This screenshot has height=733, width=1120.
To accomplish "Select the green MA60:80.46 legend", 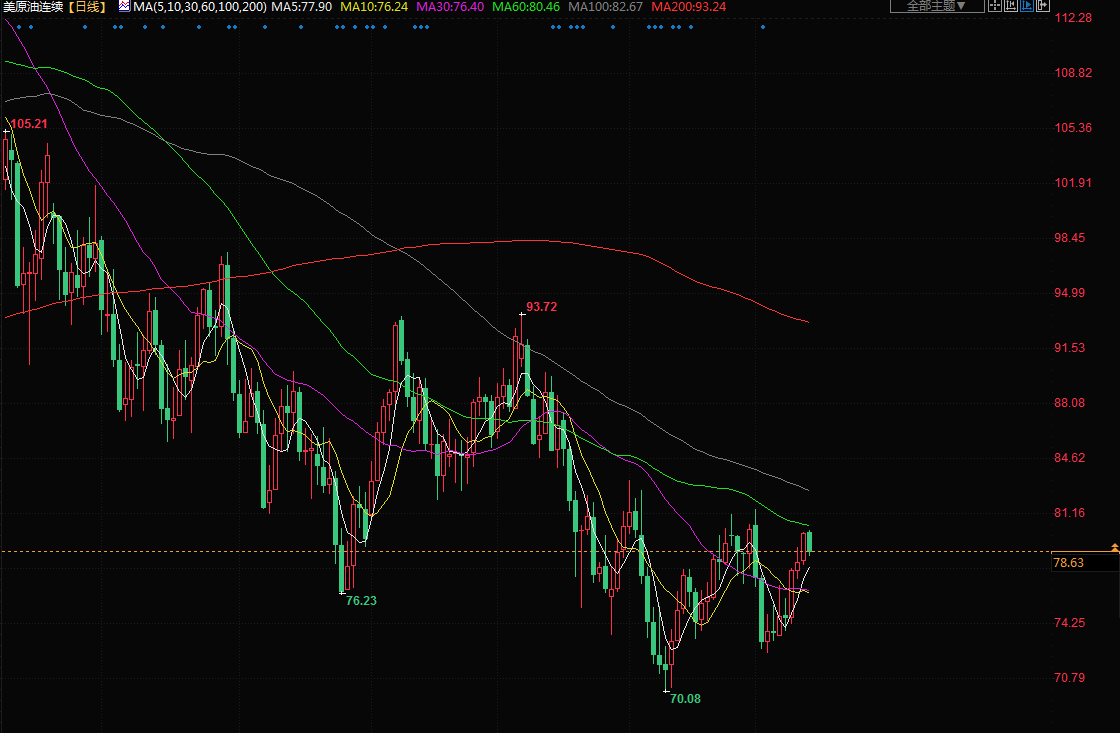I will pos(526,7).
